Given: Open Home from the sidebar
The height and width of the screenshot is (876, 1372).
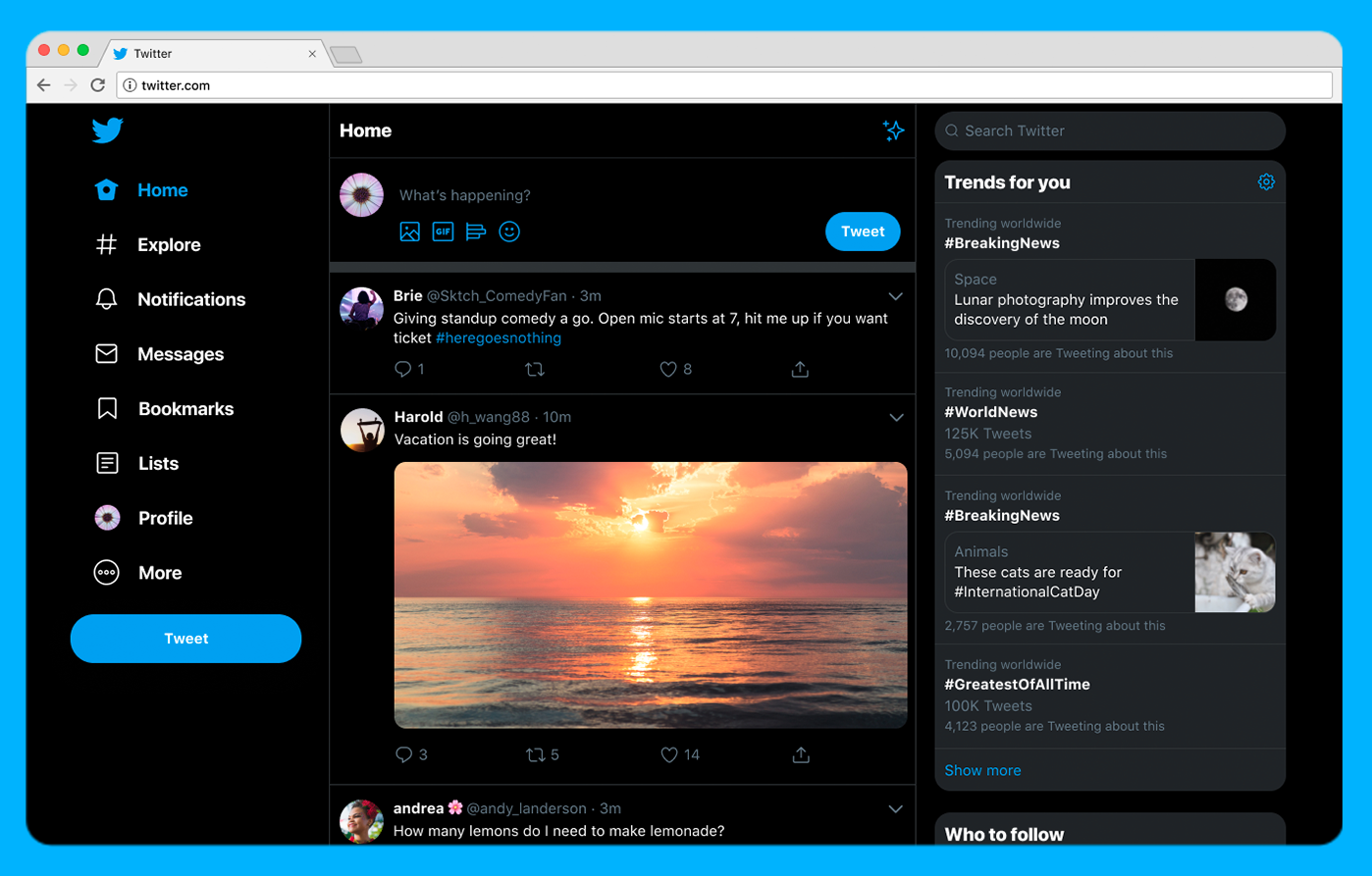Looking at the screenshot, I should tap(141, 190).
